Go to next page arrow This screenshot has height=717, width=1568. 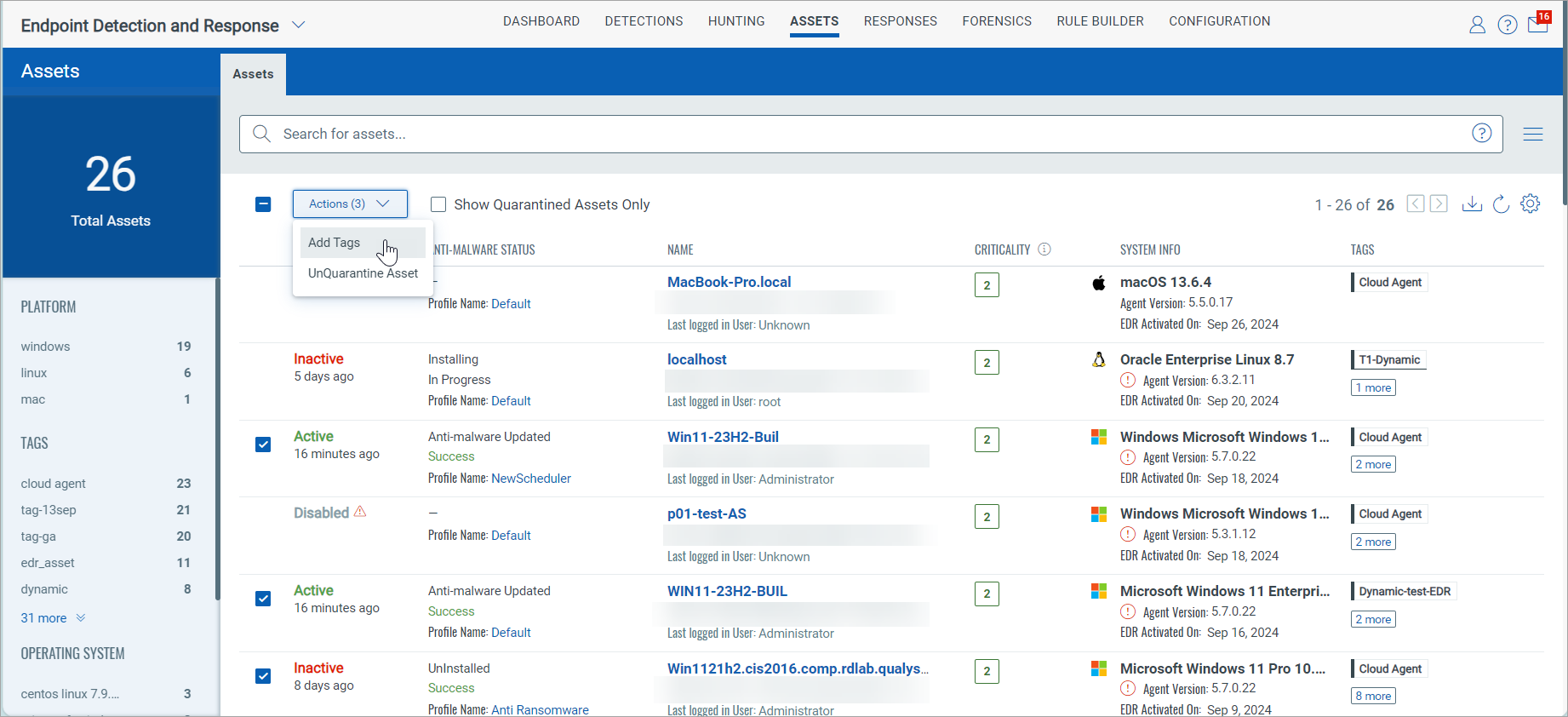coord(1439,204)
